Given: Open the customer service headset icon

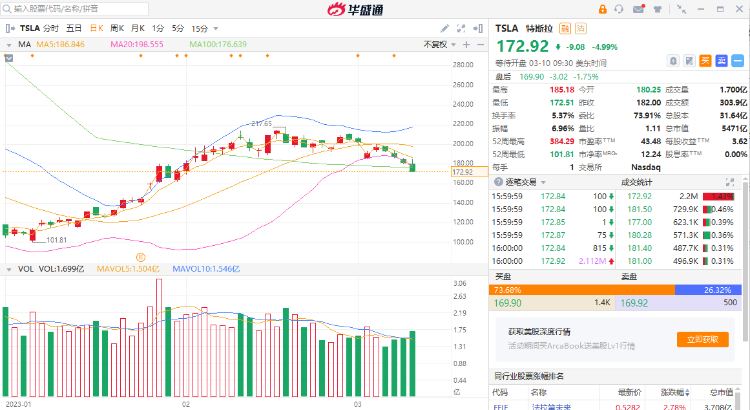Looking at the screenshot, I should pos(619,9).
